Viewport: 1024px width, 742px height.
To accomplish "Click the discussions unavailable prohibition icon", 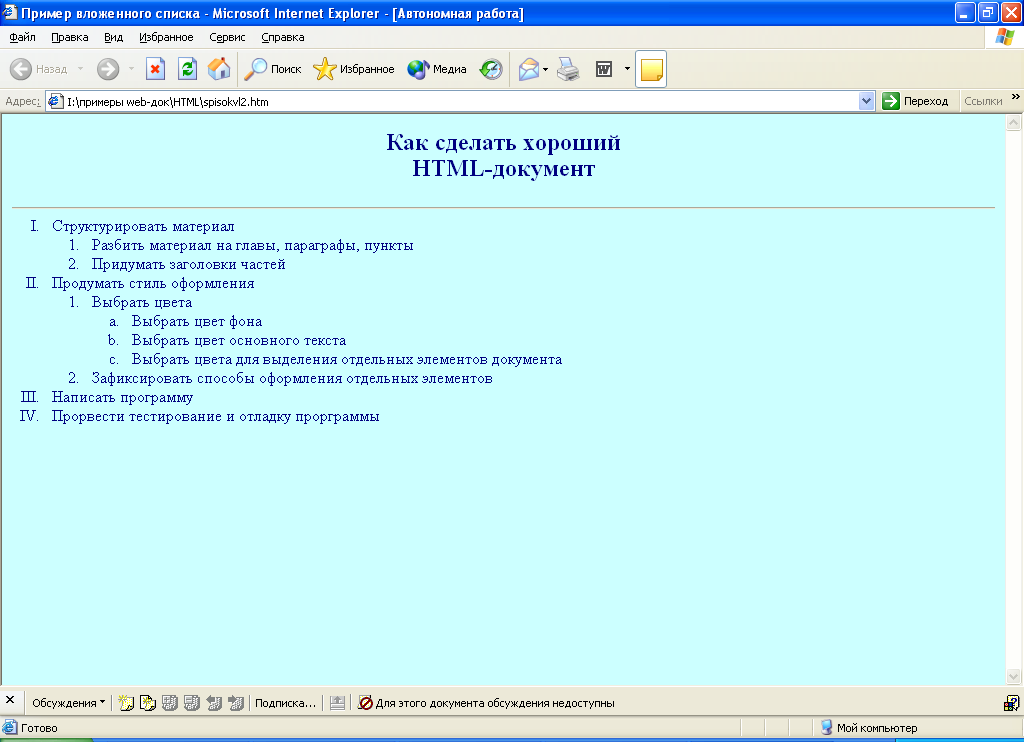I will [x=365, y=703].
